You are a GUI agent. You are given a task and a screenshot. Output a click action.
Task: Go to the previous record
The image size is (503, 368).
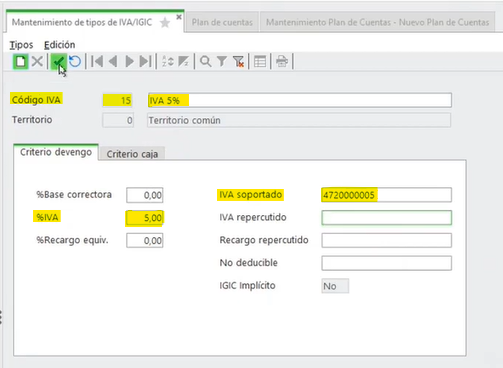point(113,61)
